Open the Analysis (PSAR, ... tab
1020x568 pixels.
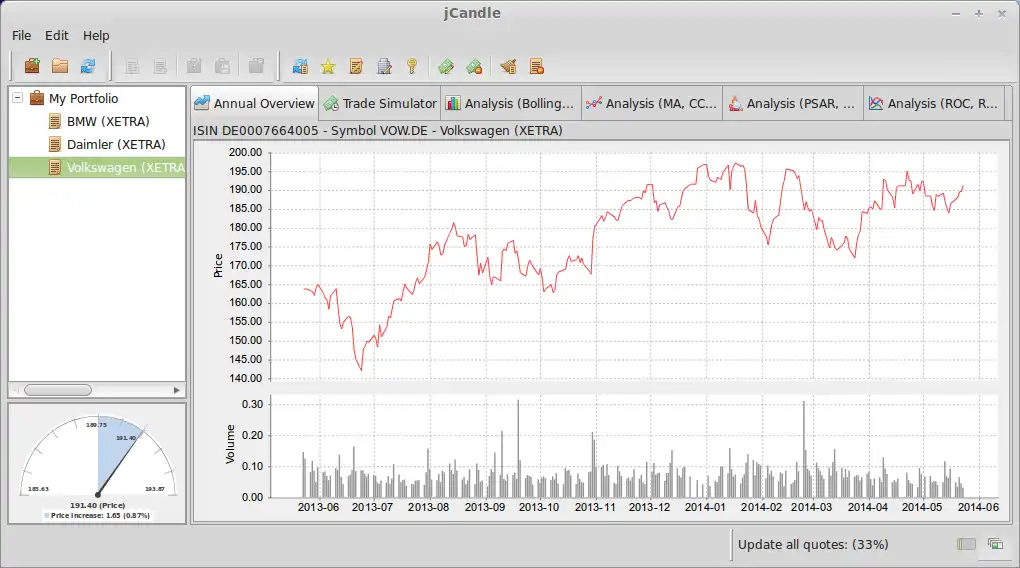point(793,103)
